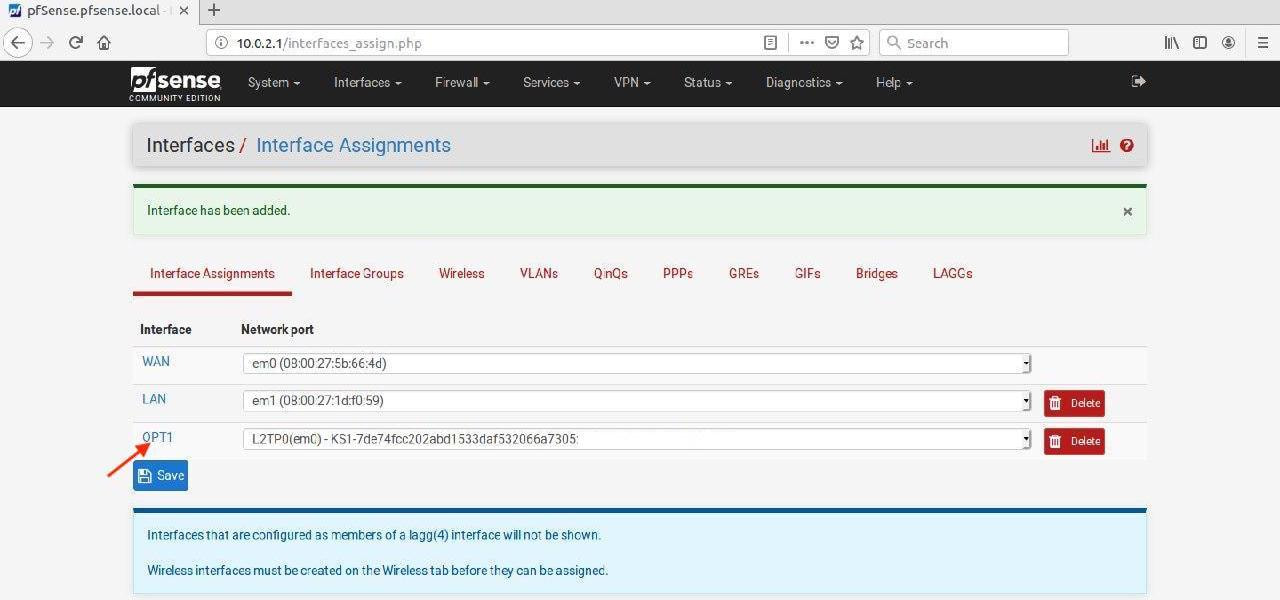This screenshot has height=600, width=1280.
Task: Open the Diagnostics menu
Action: [x=803, y=83]
